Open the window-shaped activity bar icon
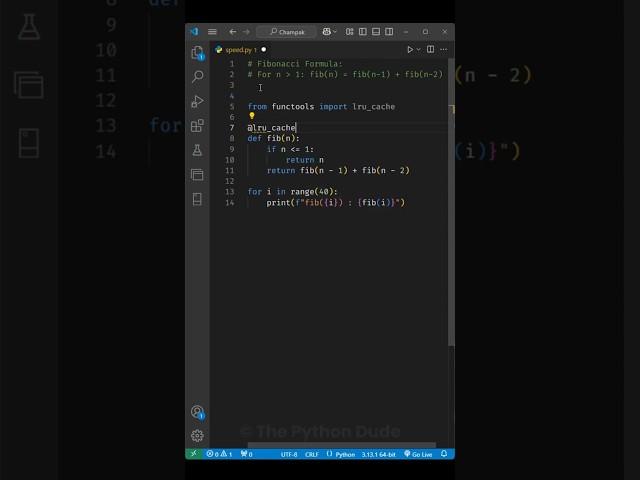The width and height of the screenshot is (640, 480). point(198,175)
